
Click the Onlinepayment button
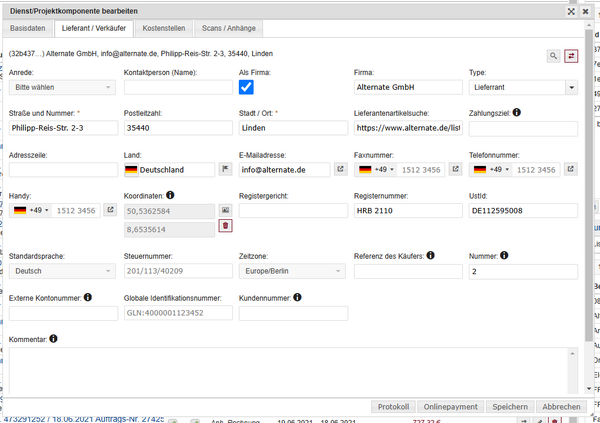(x=450, y=407)
